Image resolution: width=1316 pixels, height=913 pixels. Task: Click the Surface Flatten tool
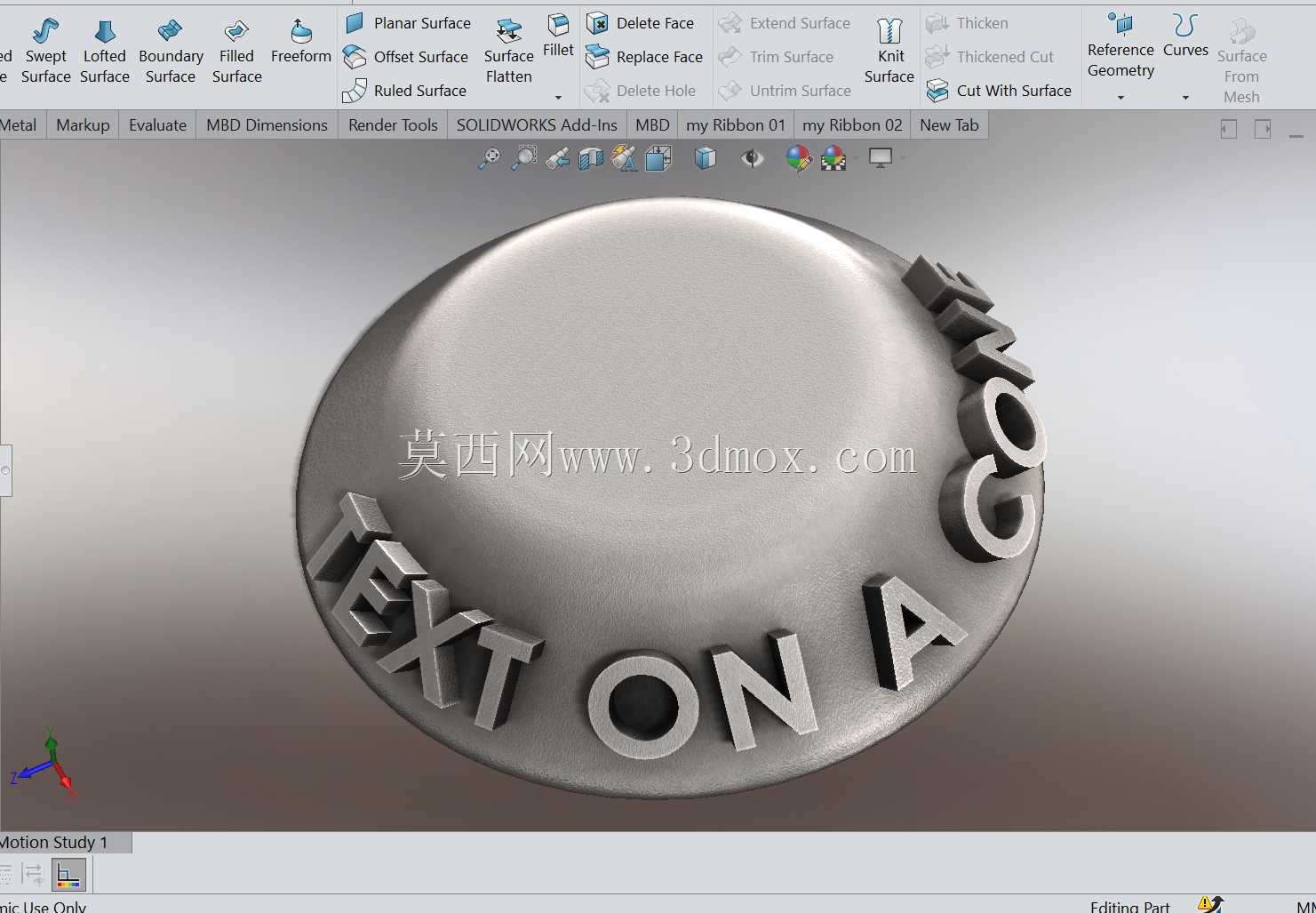[x=509, y=52]
